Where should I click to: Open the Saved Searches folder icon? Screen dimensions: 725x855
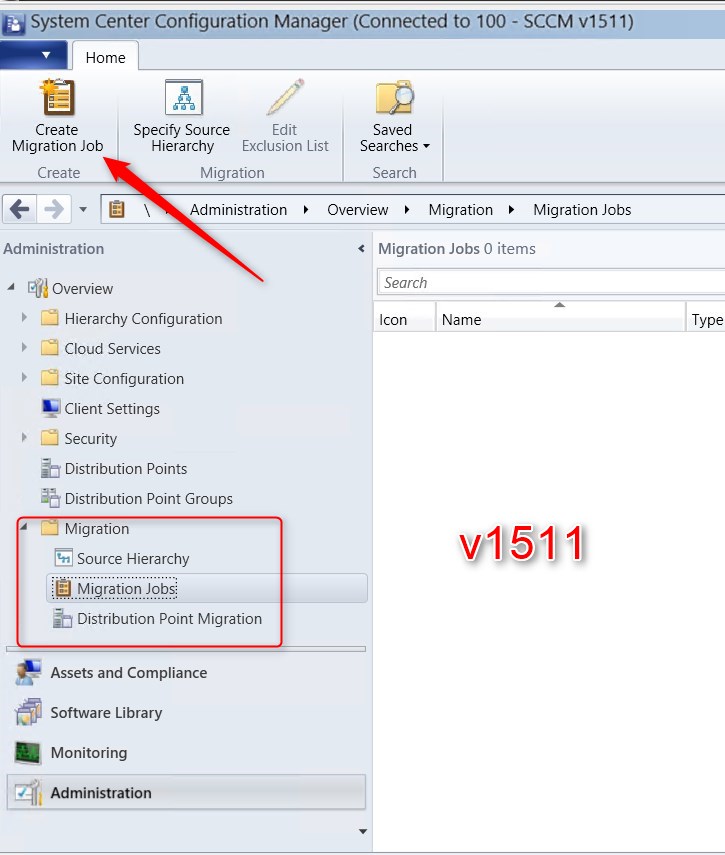(395, 97)
